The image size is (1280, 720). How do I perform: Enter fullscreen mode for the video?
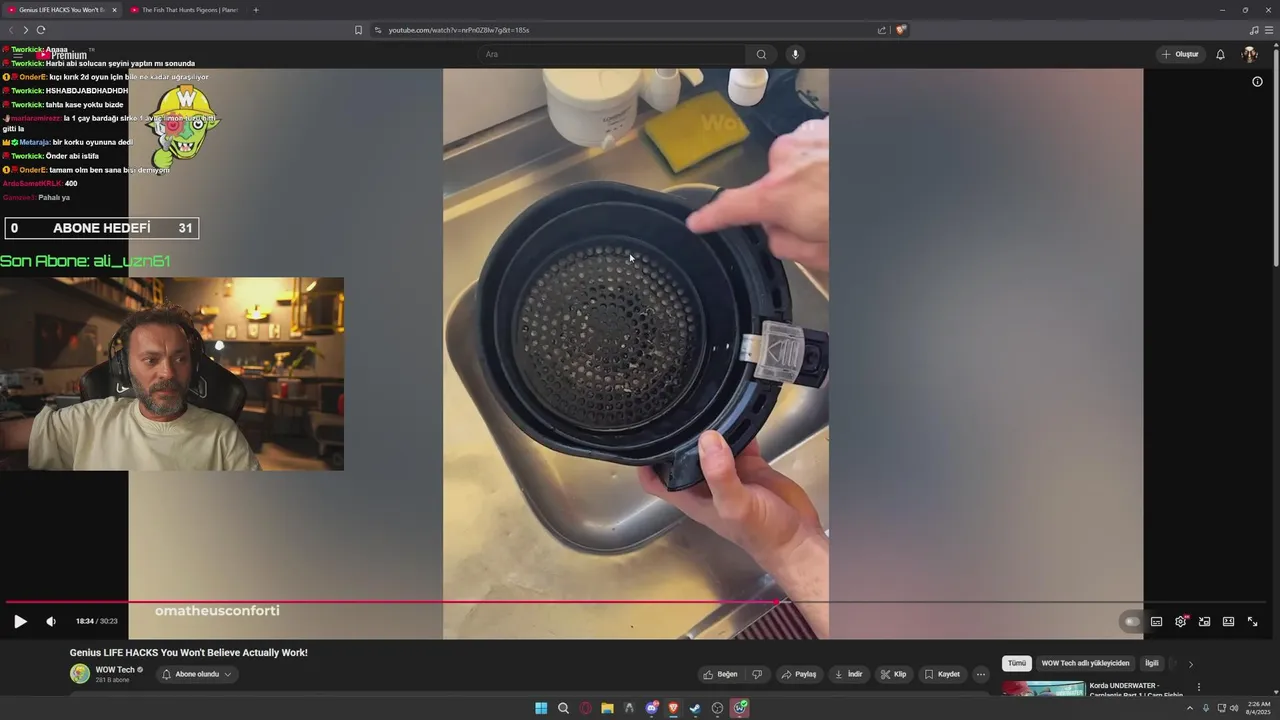pos(1252,621)
